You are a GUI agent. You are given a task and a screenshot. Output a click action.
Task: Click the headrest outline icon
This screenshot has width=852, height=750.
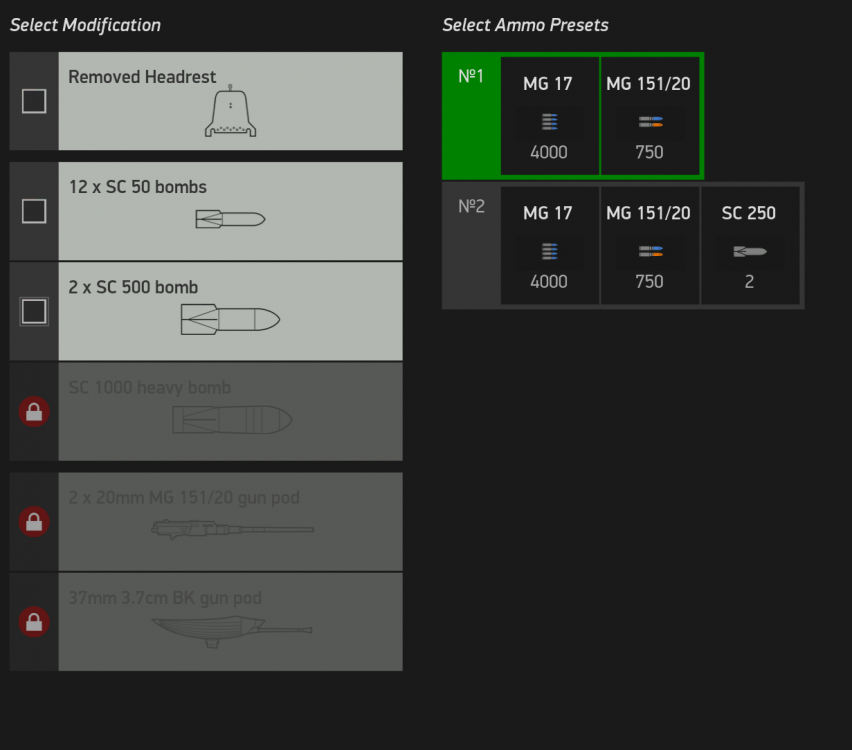click(x=230, y=111)
